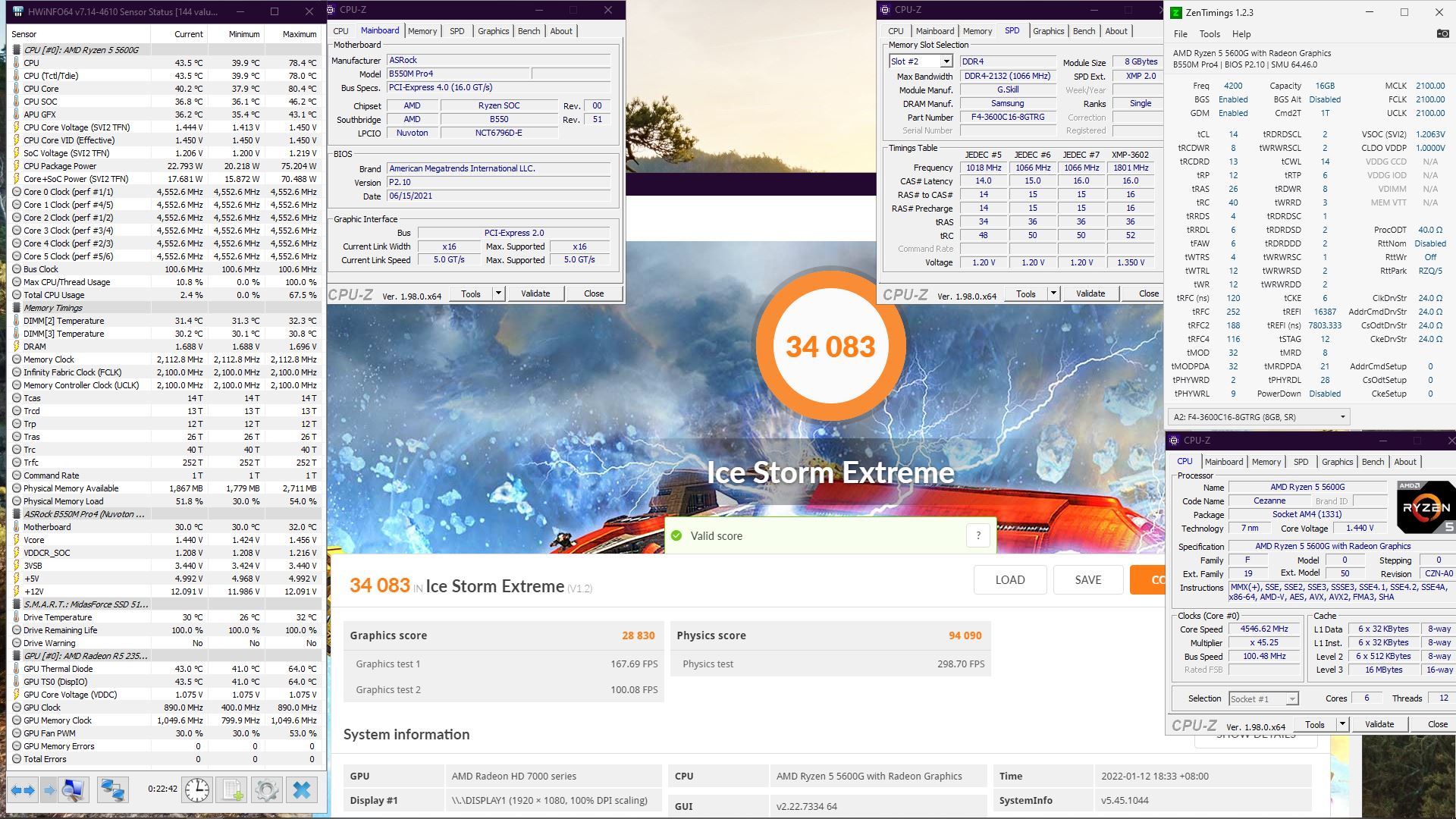Screen dimensions: 1456x819
Task: Click the orange 34 083 score circle
Action: click(x=830, y=347)
